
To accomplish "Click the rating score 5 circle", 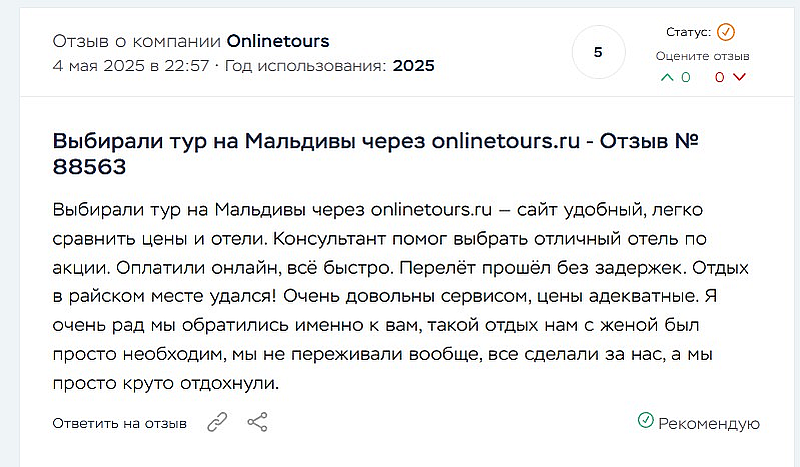I will [598, 52].
